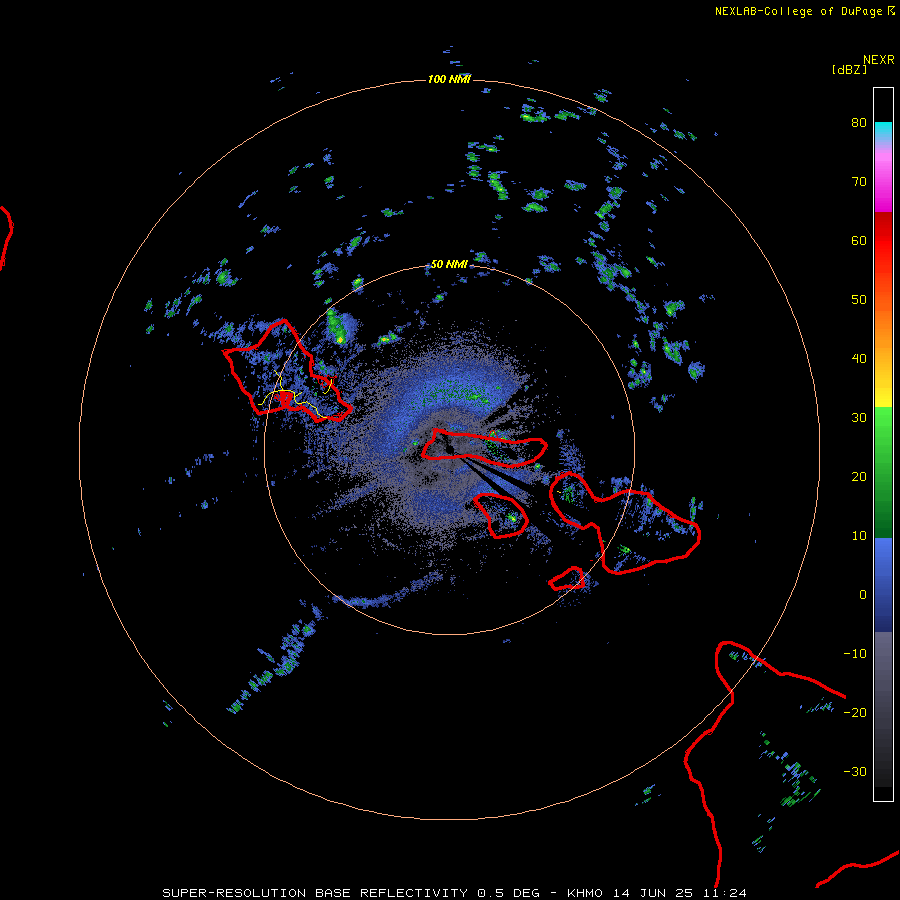Click the [dBZ] unit label
The height and width of the screenshot is (900, 900).
click(x=849, y=69)
